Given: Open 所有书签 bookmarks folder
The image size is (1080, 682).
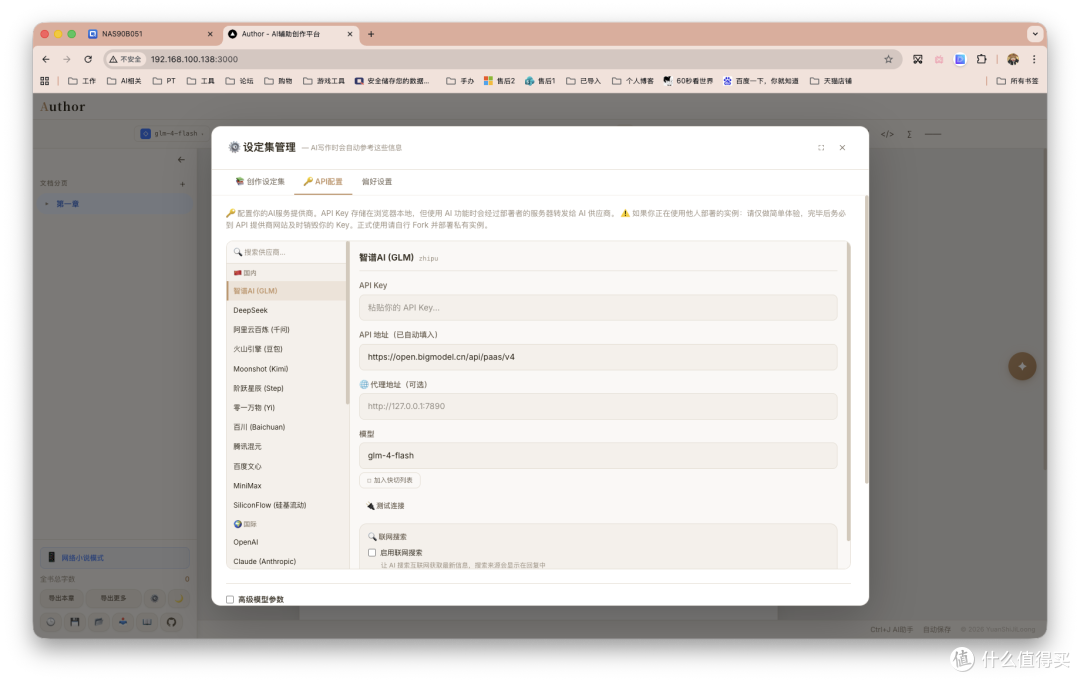Looking at the screenshot, I should [1017, 81].
